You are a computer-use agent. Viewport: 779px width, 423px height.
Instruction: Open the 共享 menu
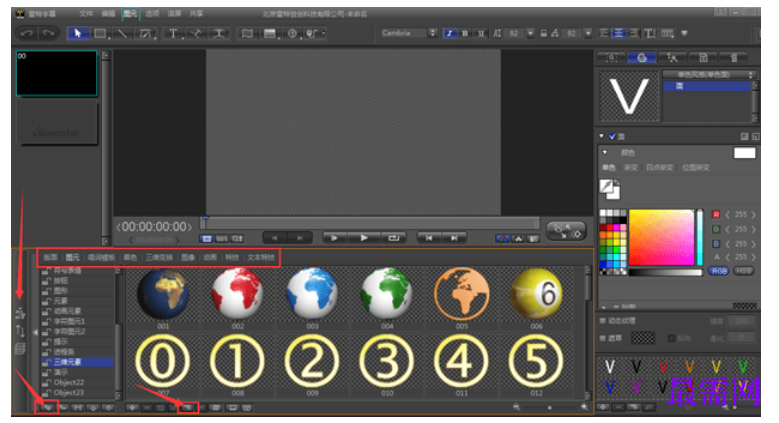196,13
